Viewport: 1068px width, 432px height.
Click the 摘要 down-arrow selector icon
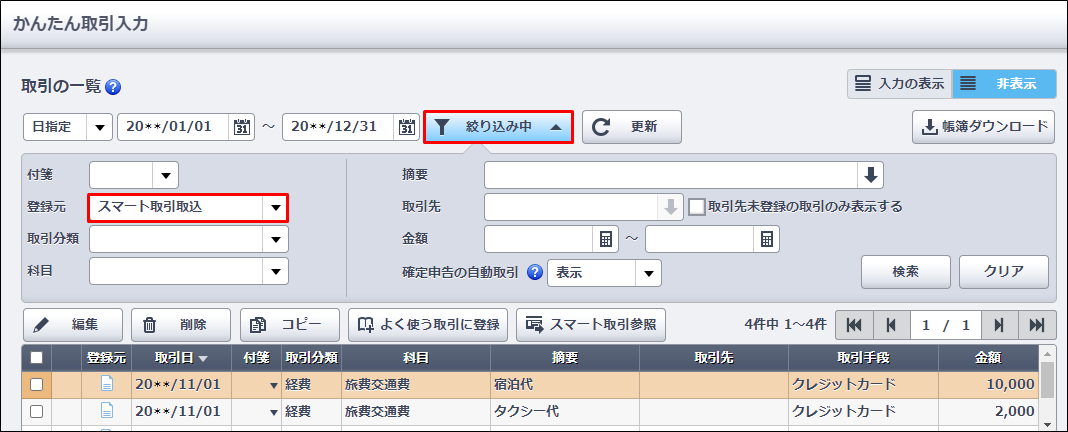tap(870, 175)
